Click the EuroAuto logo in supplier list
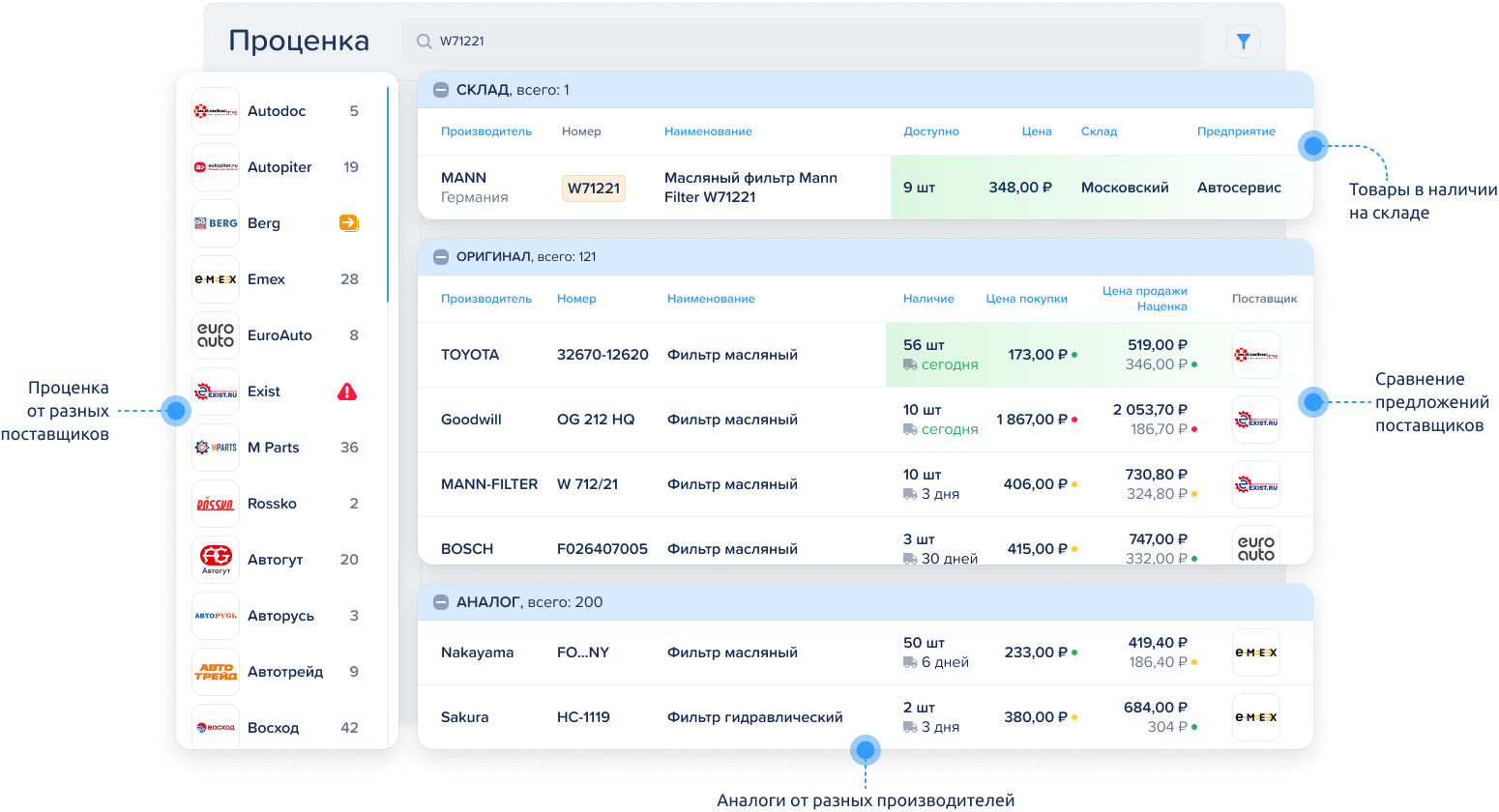Viewport: 1499px width, 812px height. 215,335
